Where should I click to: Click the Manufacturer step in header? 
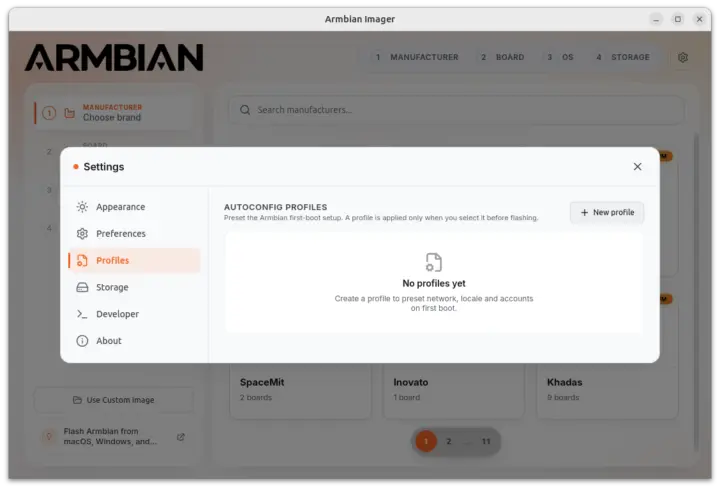pos(417,57)
